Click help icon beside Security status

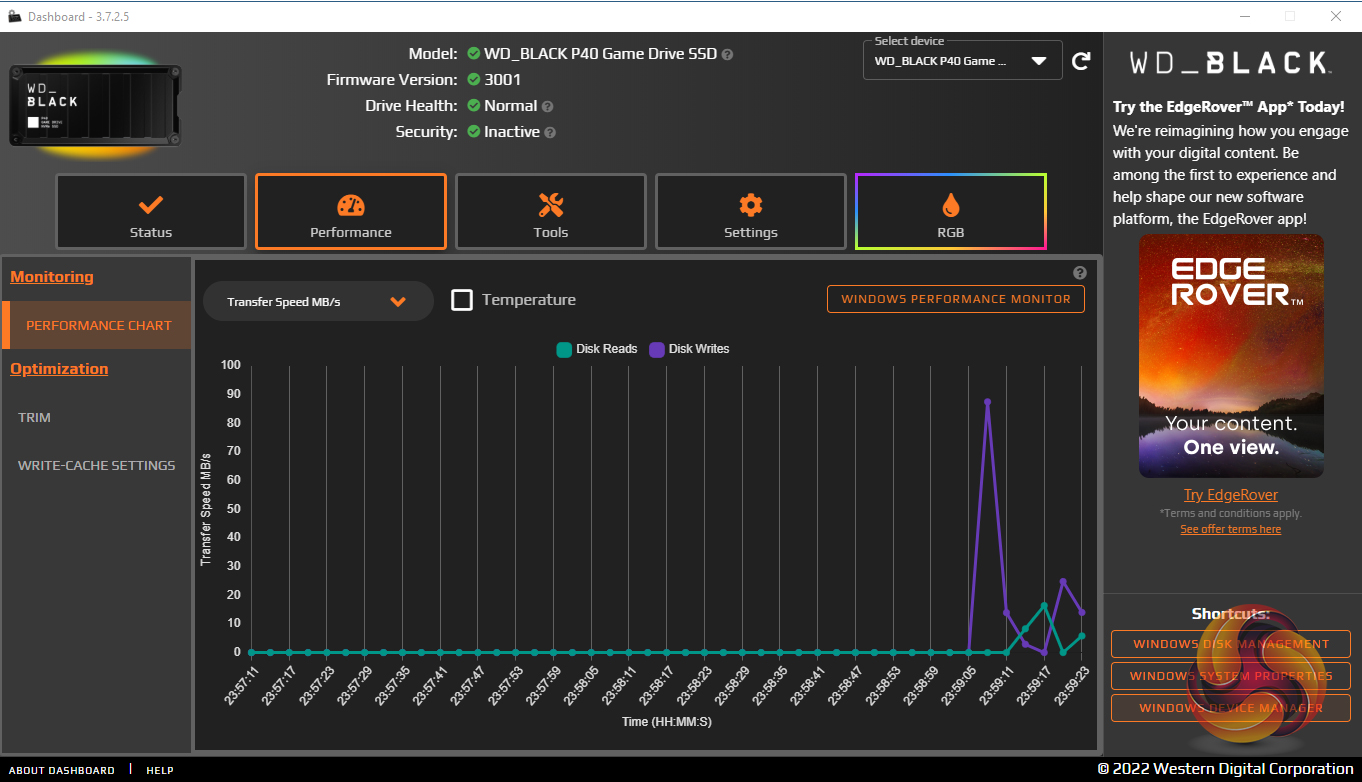(550, 132)
